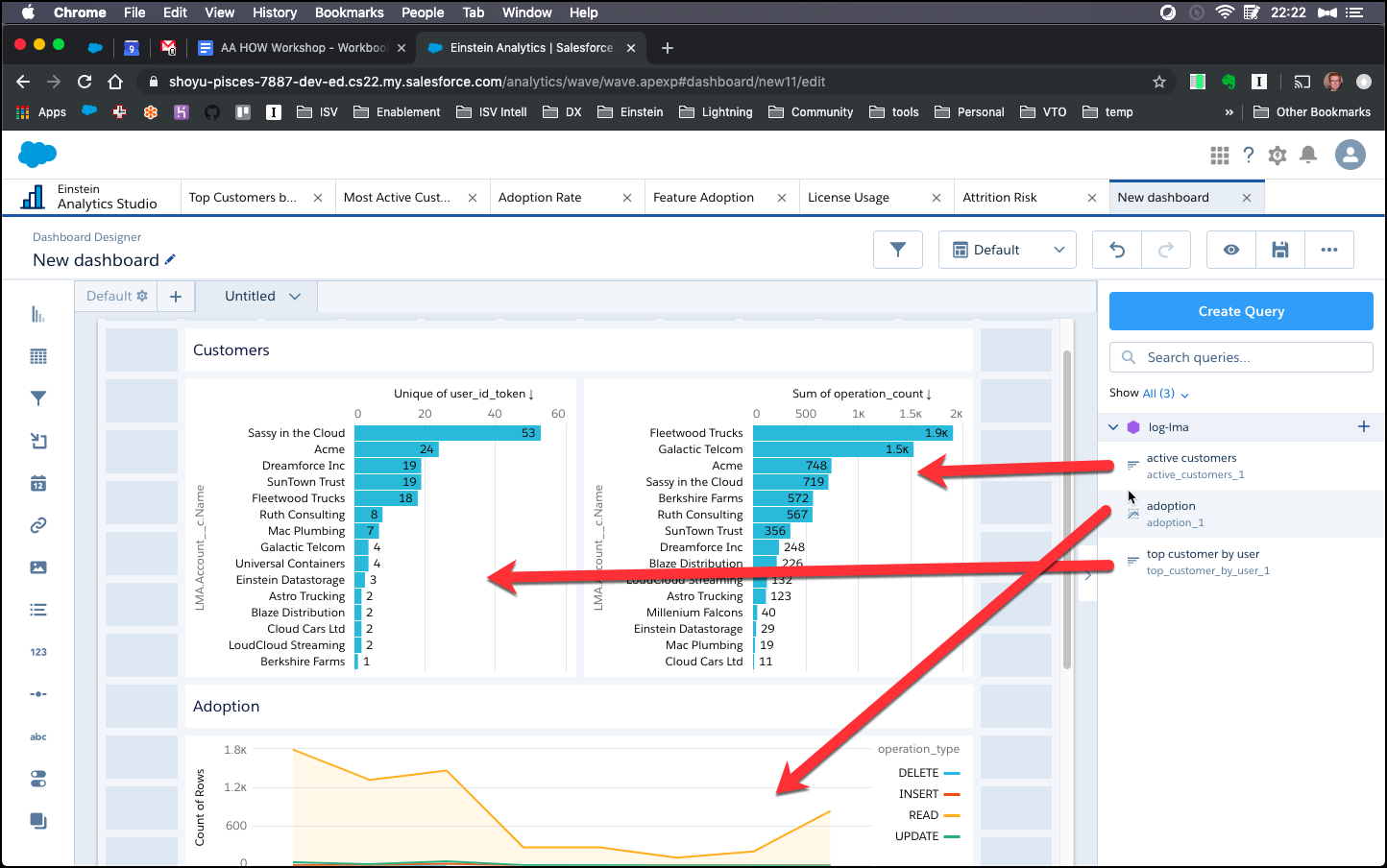
Task: Open the Salesforce app launcher grid
Action: click(x=1220, y=155)
